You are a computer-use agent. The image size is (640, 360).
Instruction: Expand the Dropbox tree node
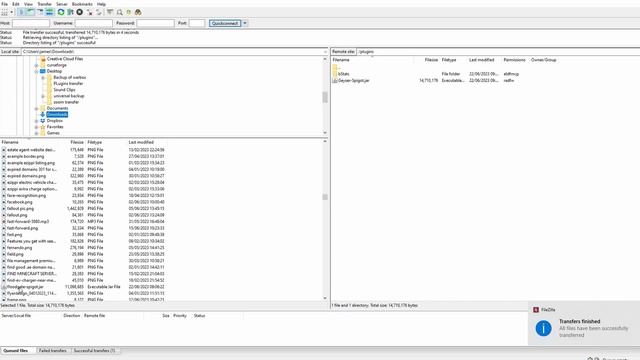pos(36,121)
